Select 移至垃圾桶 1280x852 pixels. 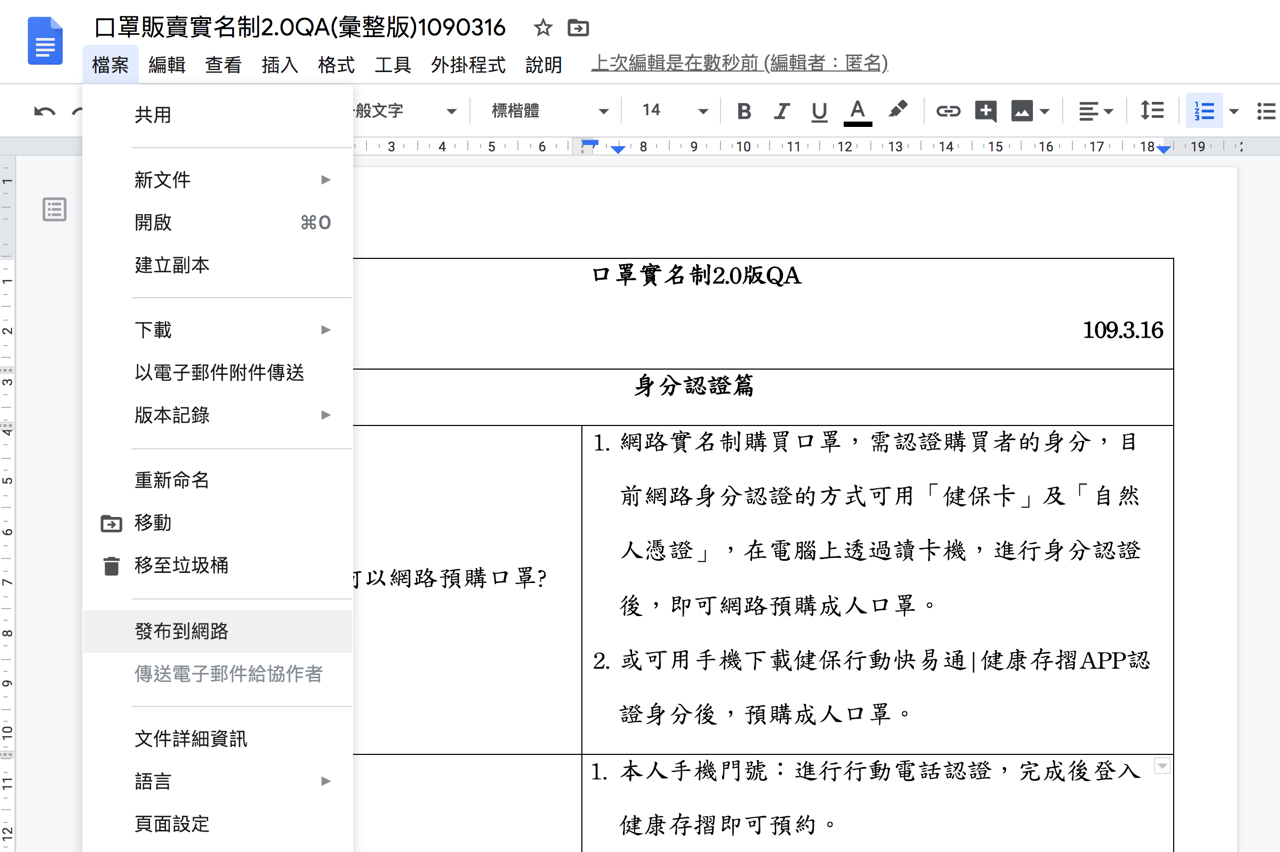[218, 566]
